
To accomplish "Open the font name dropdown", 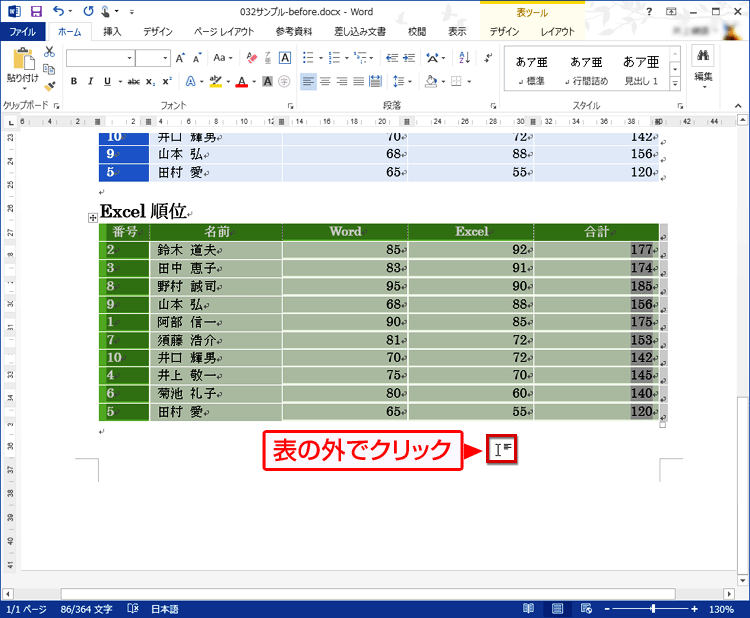I will pyautogui.click(x=129, y=58).
